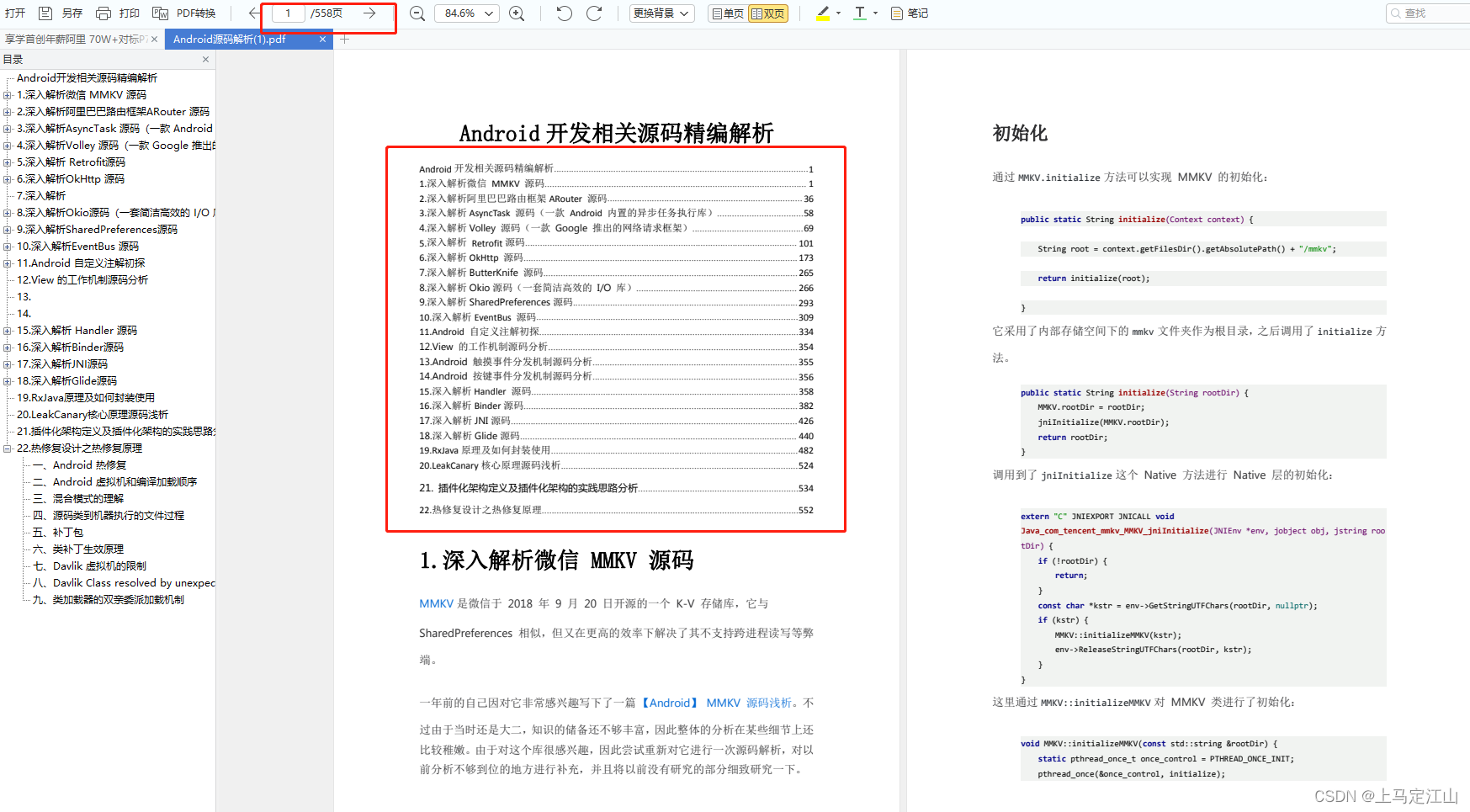Close the 目录 outline panel

(205, 60)
